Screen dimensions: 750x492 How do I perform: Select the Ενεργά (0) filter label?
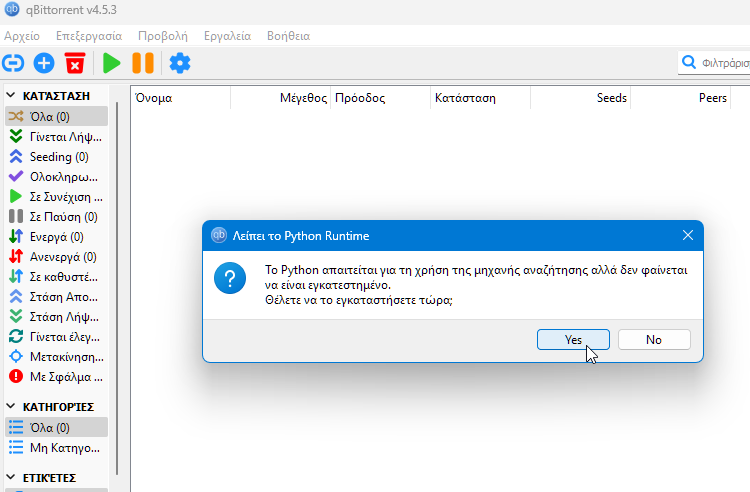coord(56,237)
